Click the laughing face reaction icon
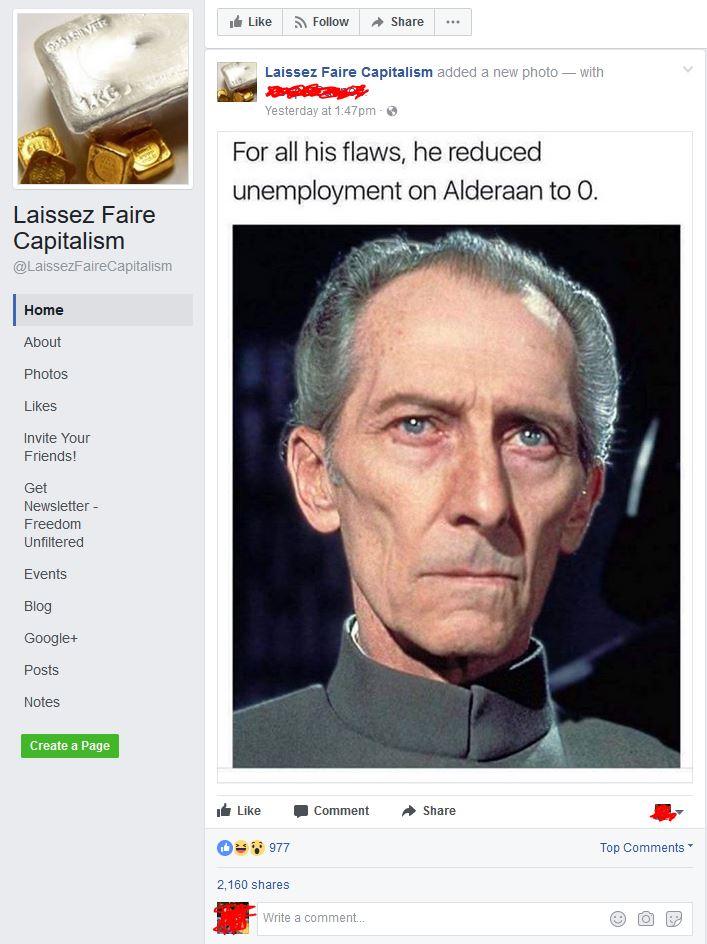 tap(241, 848)
